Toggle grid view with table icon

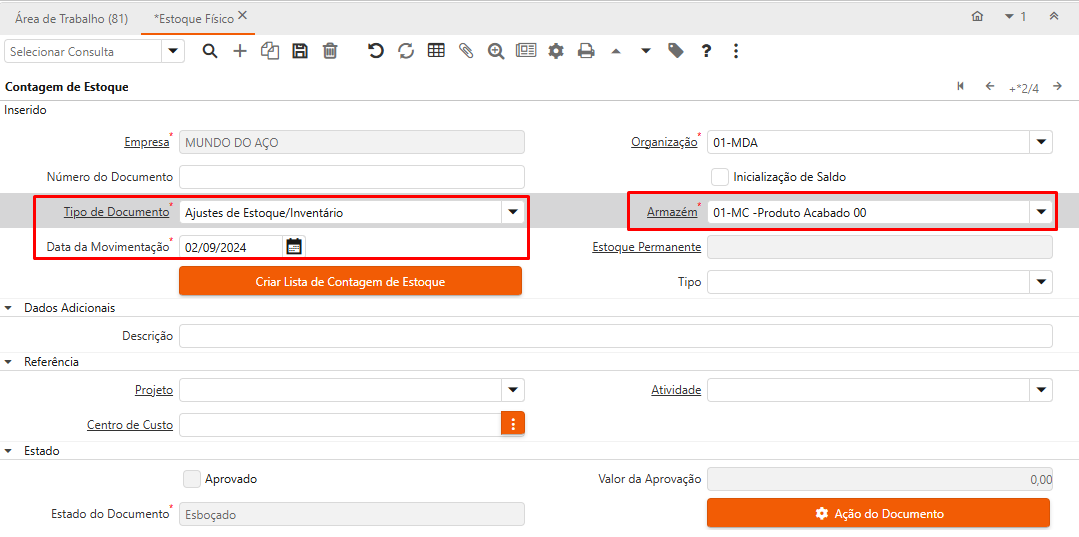point(436,51)
